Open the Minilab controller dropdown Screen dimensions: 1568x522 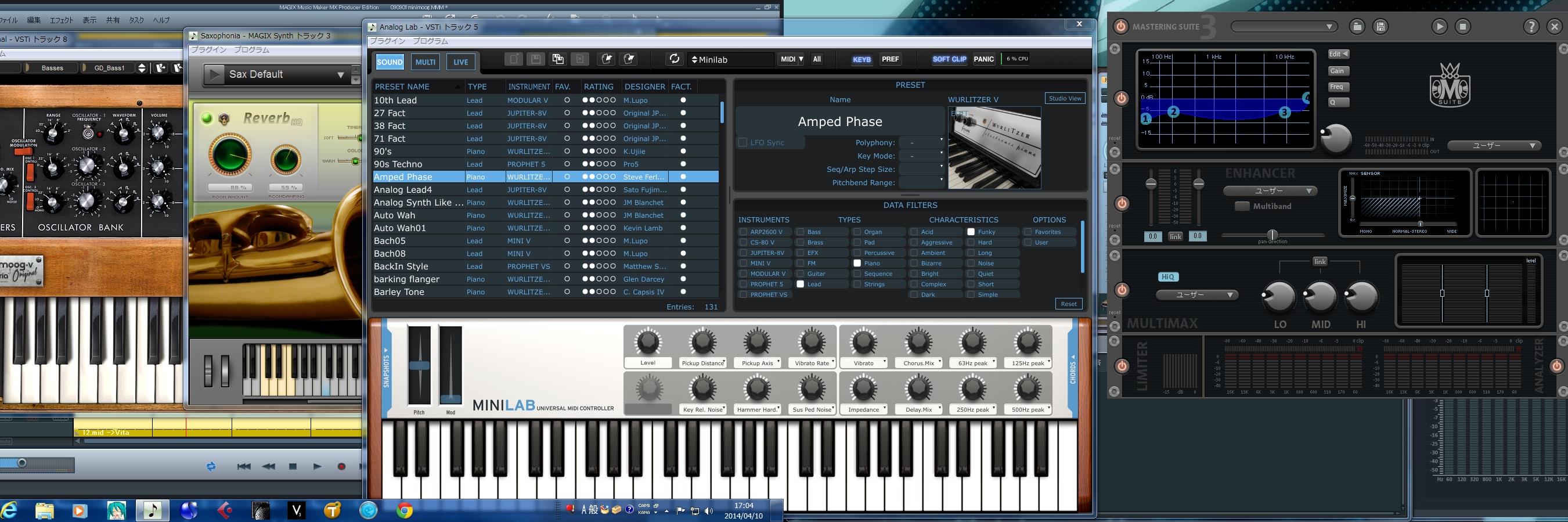point(731,59)
